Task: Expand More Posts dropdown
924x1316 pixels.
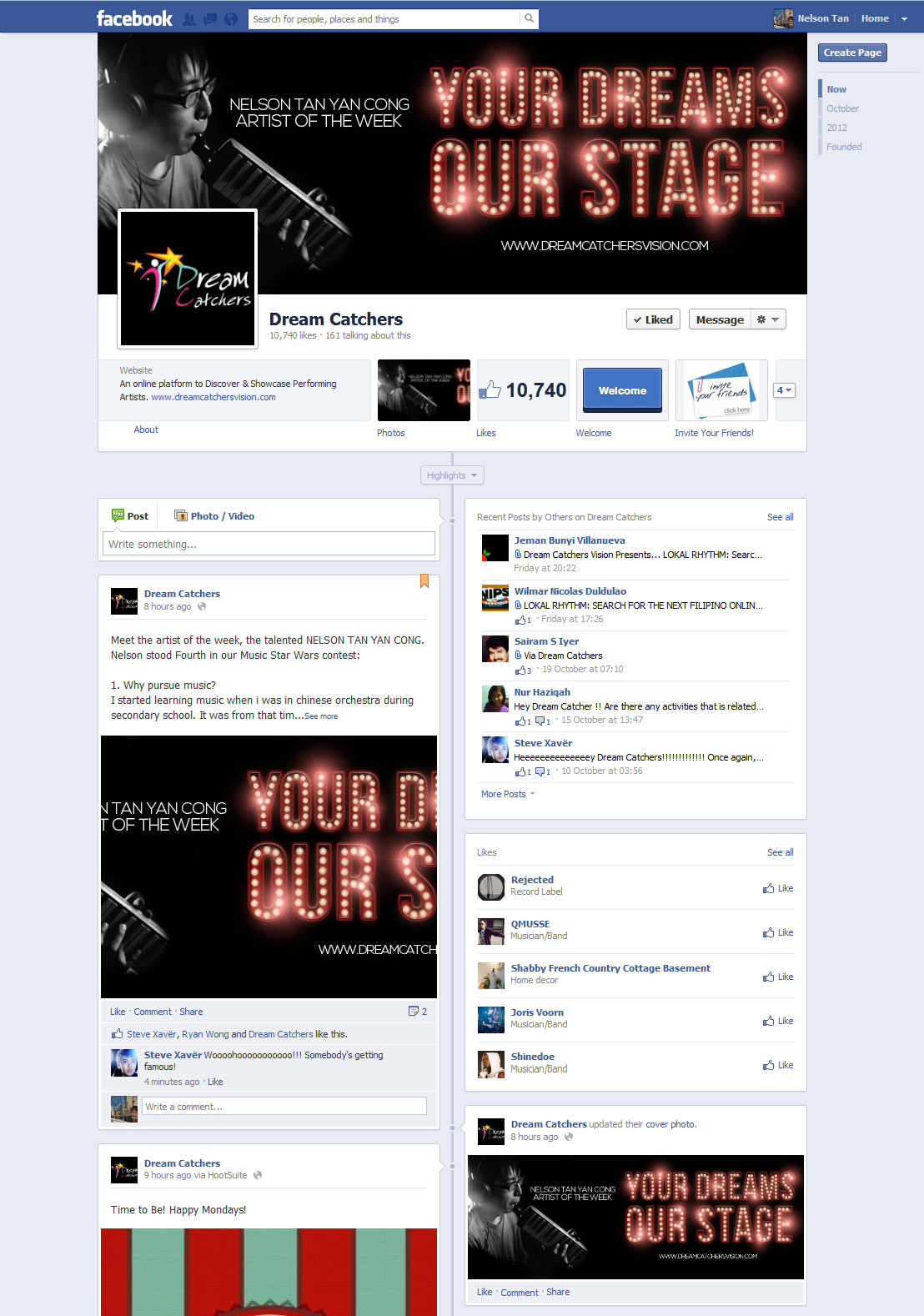Action: pos(508,794)
